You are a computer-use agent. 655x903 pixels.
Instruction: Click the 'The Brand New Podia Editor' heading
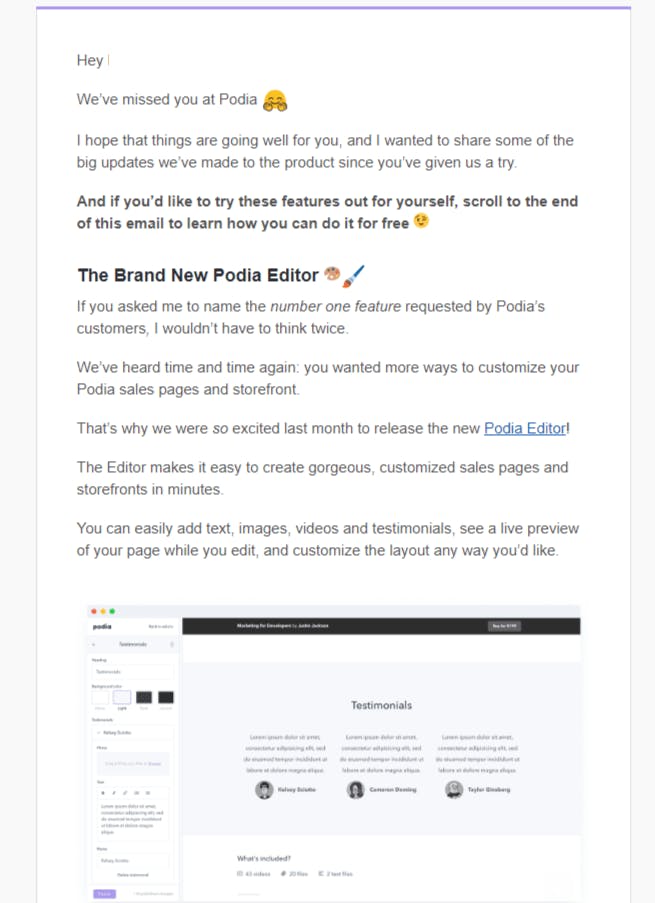198,275
